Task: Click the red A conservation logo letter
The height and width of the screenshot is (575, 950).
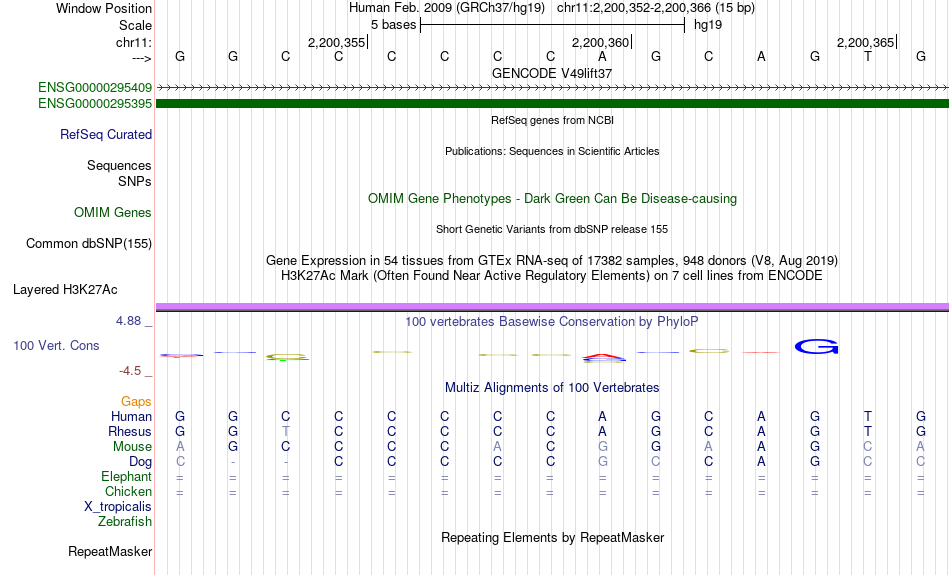Action: click(x=603, y=356)
